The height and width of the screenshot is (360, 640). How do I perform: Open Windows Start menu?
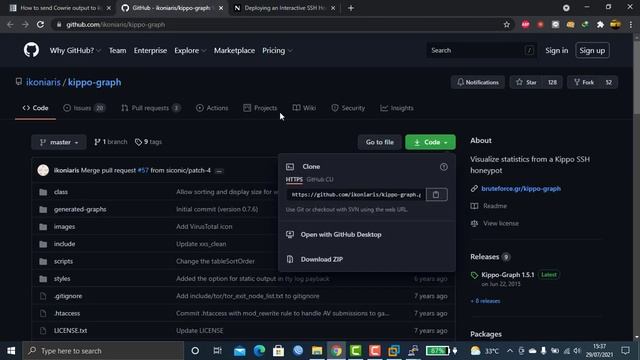click(11, 351)
